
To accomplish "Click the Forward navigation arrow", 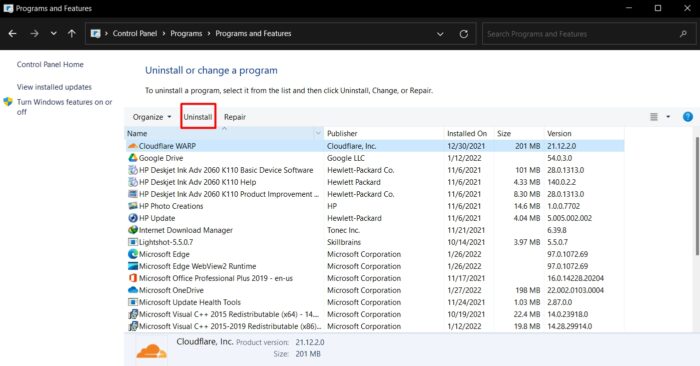I will point(34,33).
